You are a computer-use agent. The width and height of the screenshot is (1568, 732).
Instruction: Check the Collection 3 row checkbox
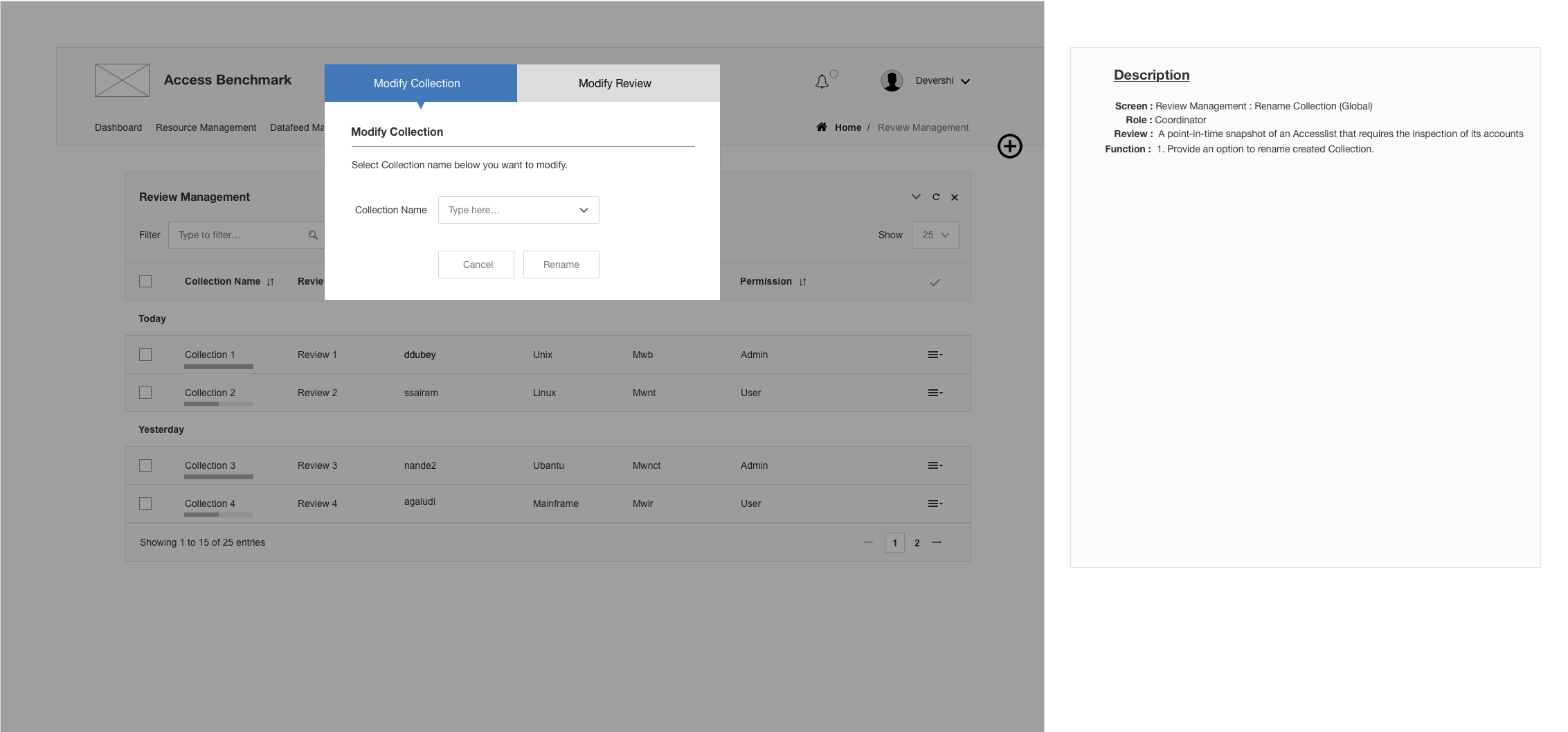[145, 465]
